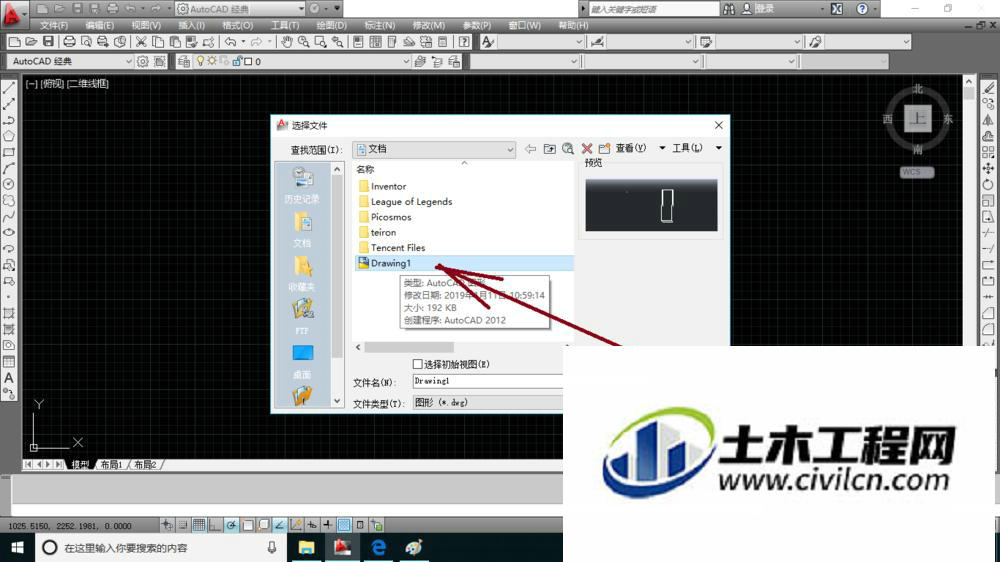Select the Table tool in Draw toolbar

pyautogui.click(x=9, y=362)
